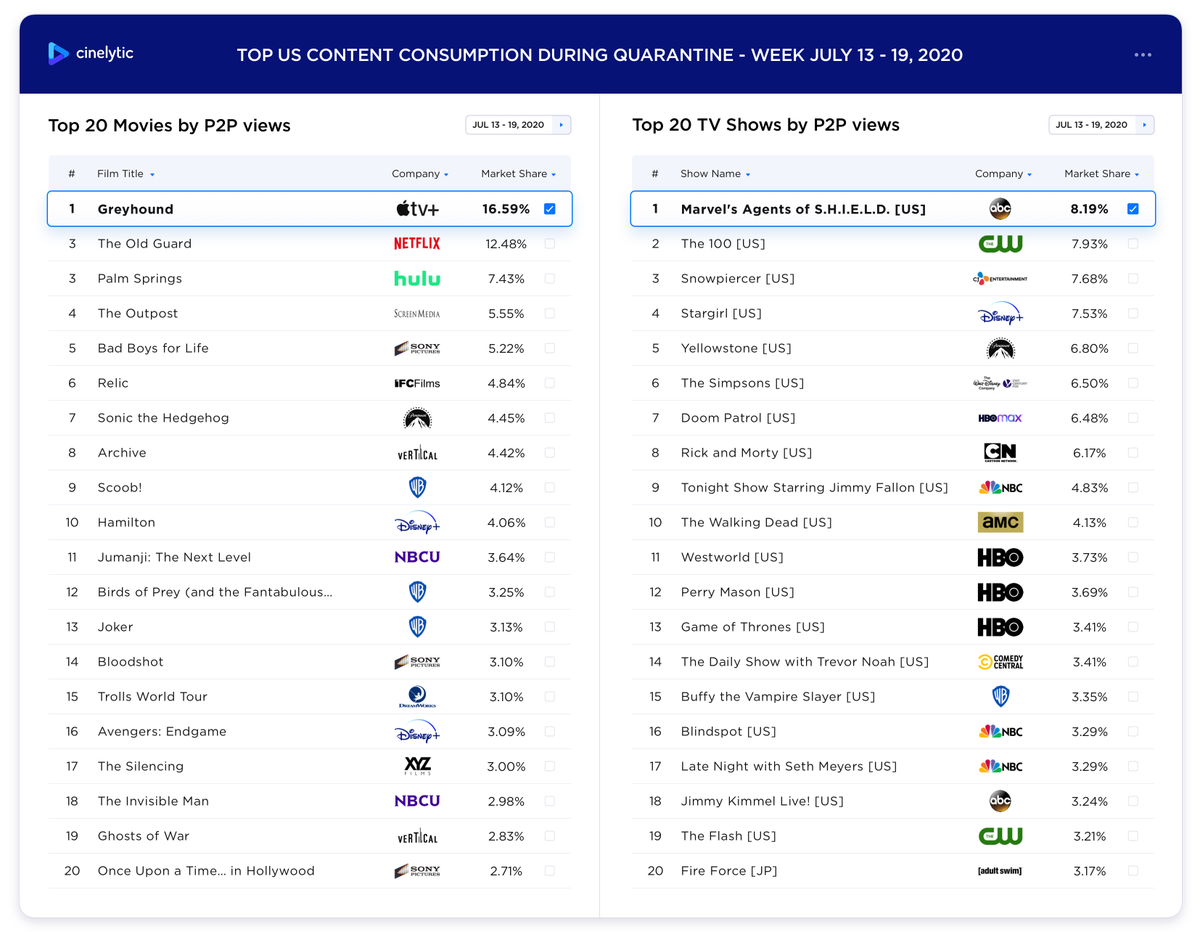This screenshot has height=932, width=1200.
Task: Tick the Palm Springs checkbox
Action: pos(550,278)
